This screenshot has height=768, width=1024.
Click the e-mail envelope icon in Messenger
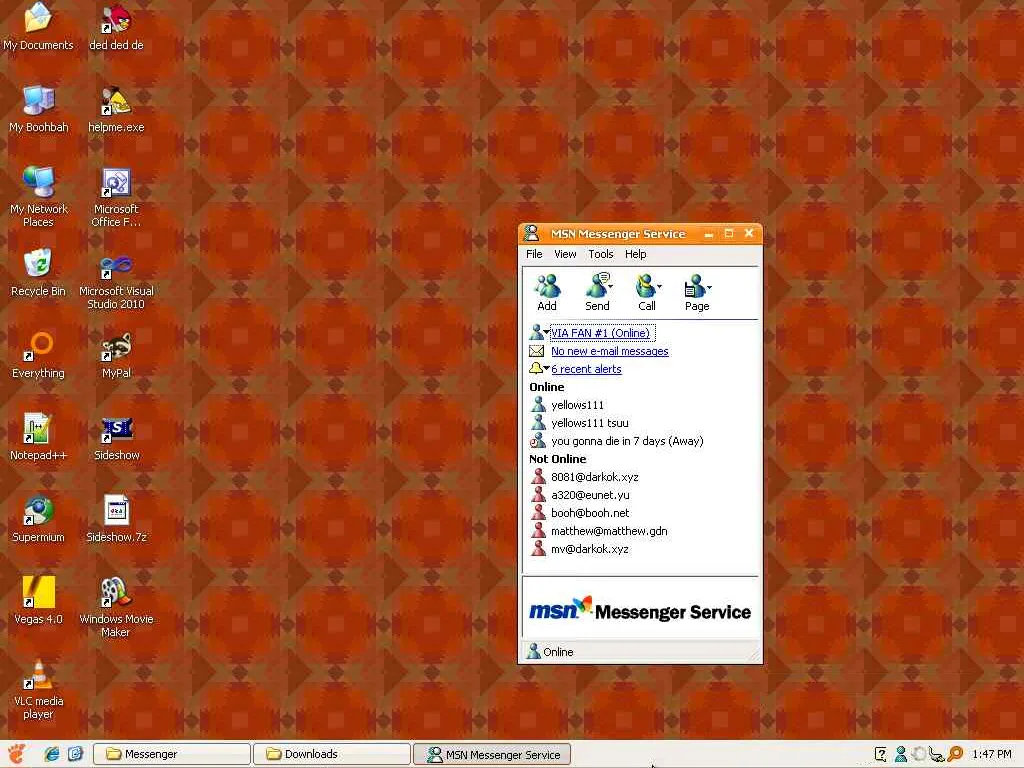[537, 351]
